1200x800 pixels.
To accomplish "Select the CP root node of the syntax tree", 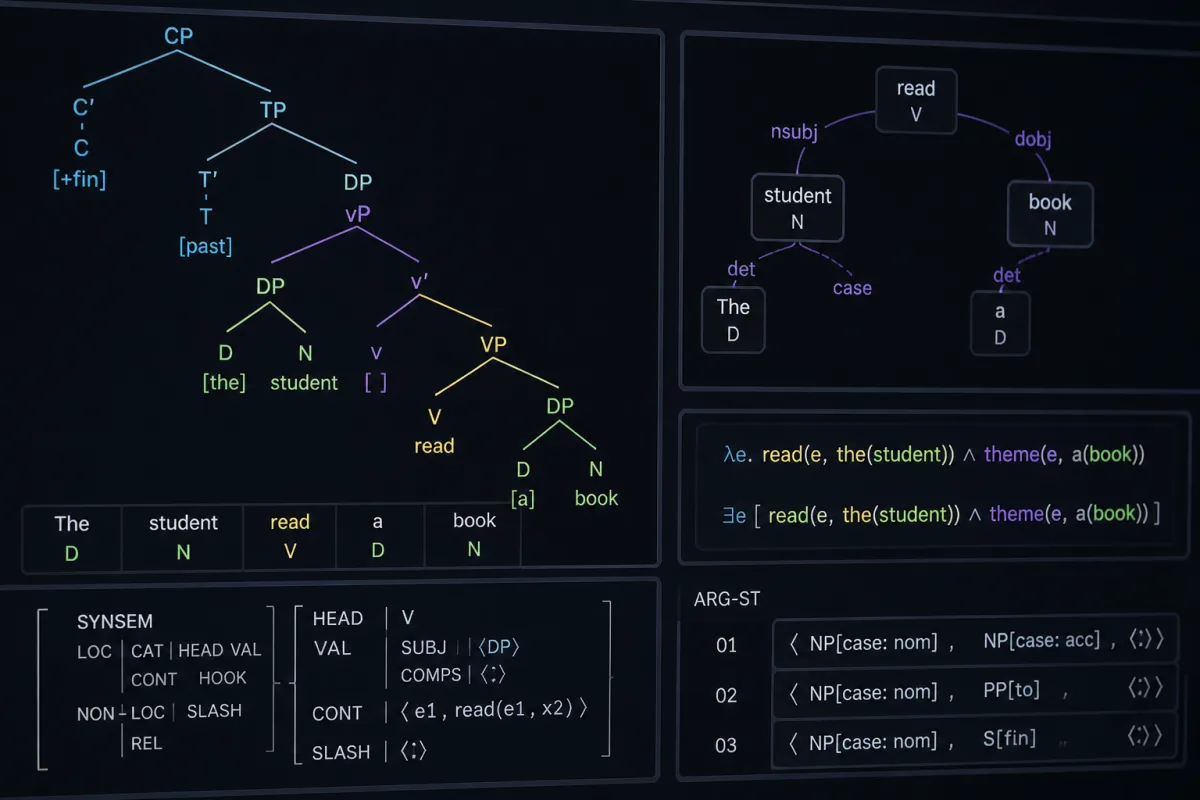I will tap(179, 38).
